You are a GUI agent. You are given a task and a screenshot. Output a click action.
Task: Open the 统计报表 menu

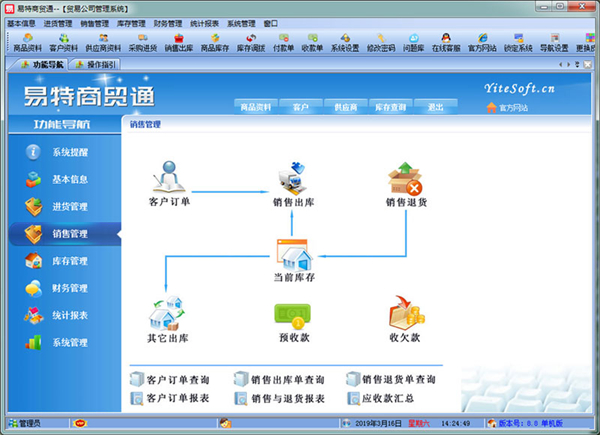(205, 24)
